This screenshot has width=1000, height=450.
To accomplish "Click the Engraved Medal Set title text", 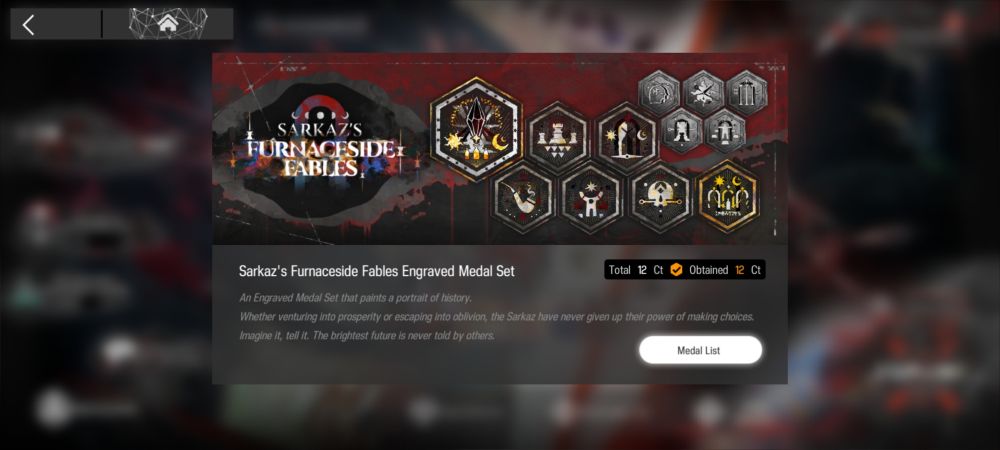I will coord(376,271).
